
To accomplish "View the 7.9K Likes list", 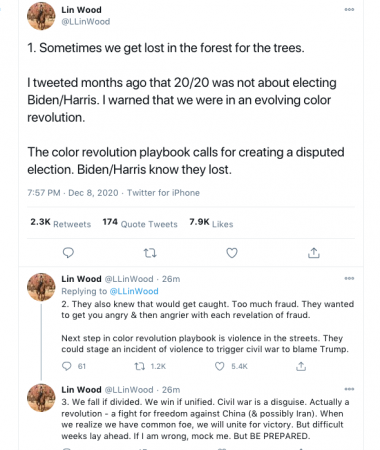I will coord(211,223).
